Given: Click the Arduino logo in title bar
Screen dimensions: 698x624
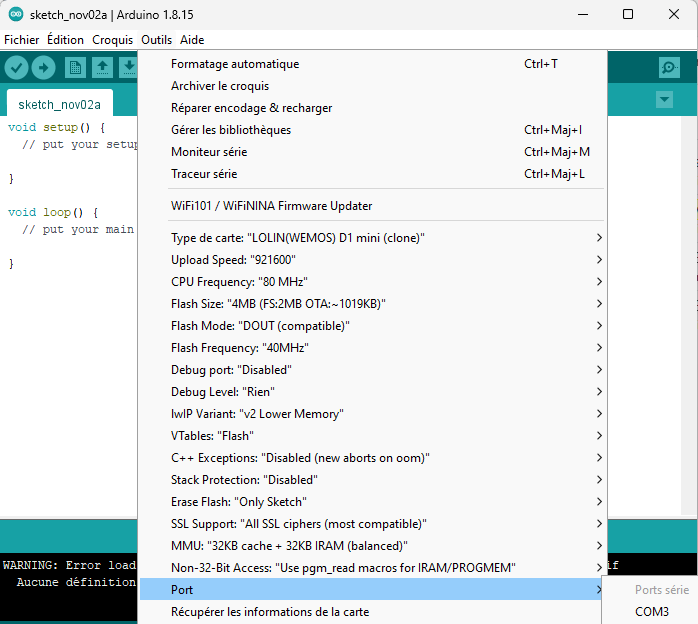Looking at the screenshot, I should [16, 14].
